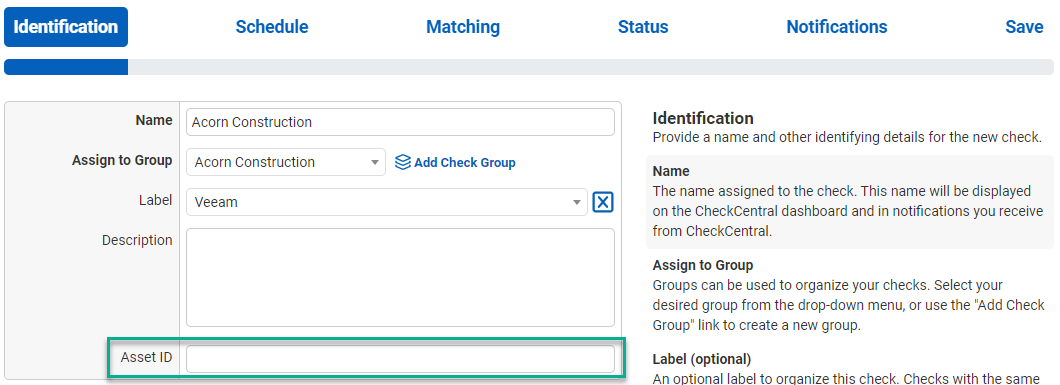Click the Add Check Group link

point(464,163)
